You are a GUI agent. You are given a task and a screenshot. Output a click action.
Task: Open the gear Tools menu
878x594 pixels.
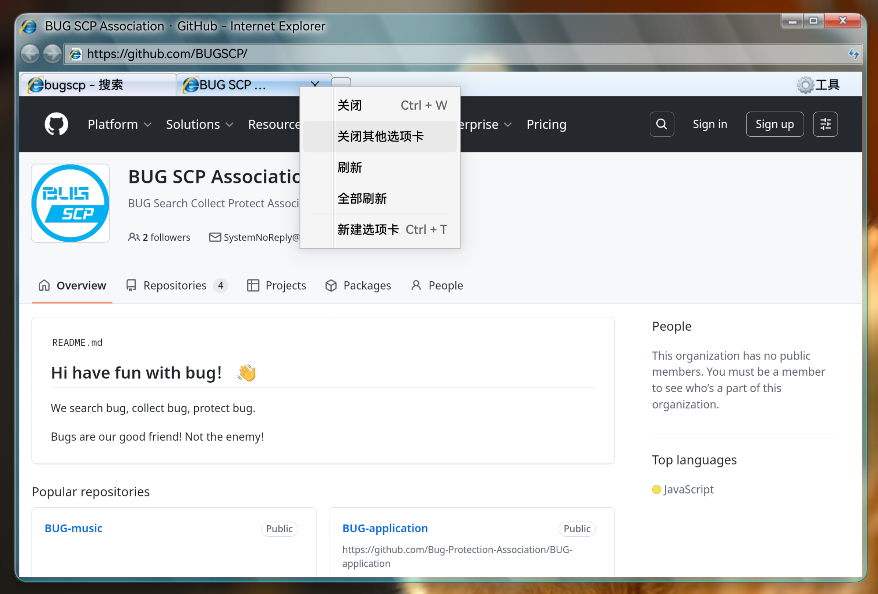click(818, 85)
